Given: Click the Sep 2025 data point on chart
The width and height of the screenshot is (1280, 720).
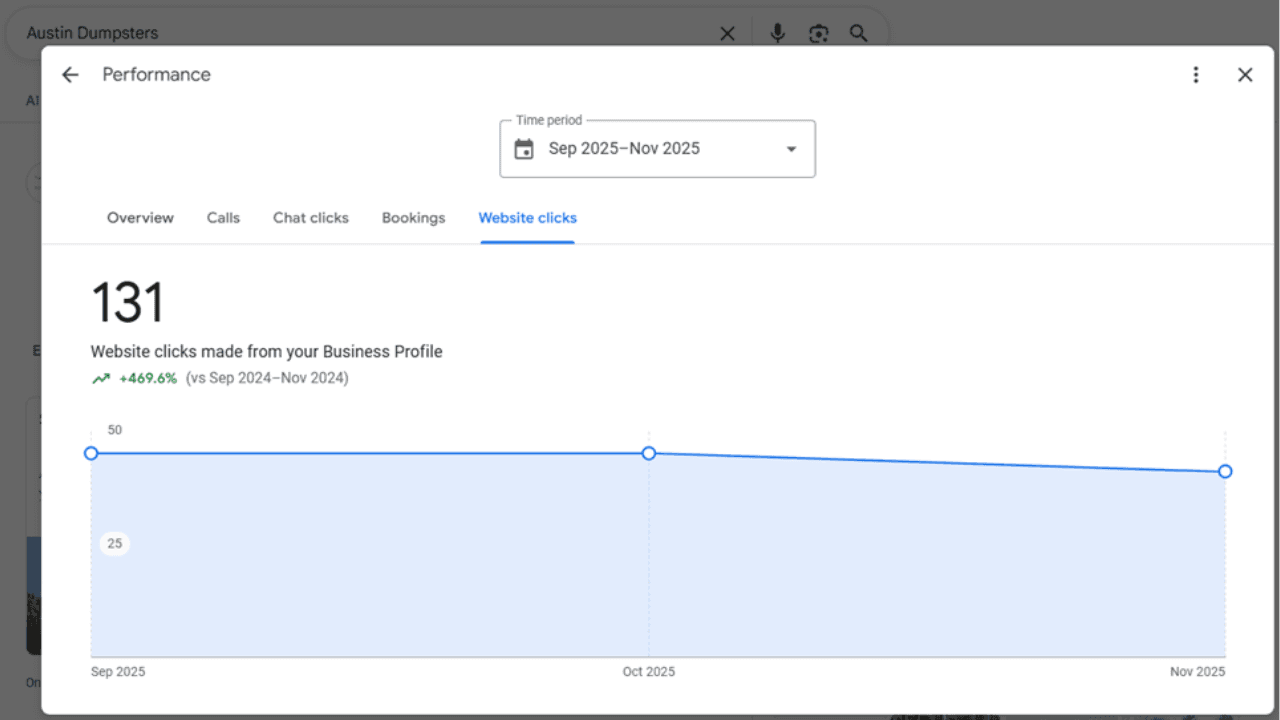Looking at the screenshot, I should coord(91,453).
